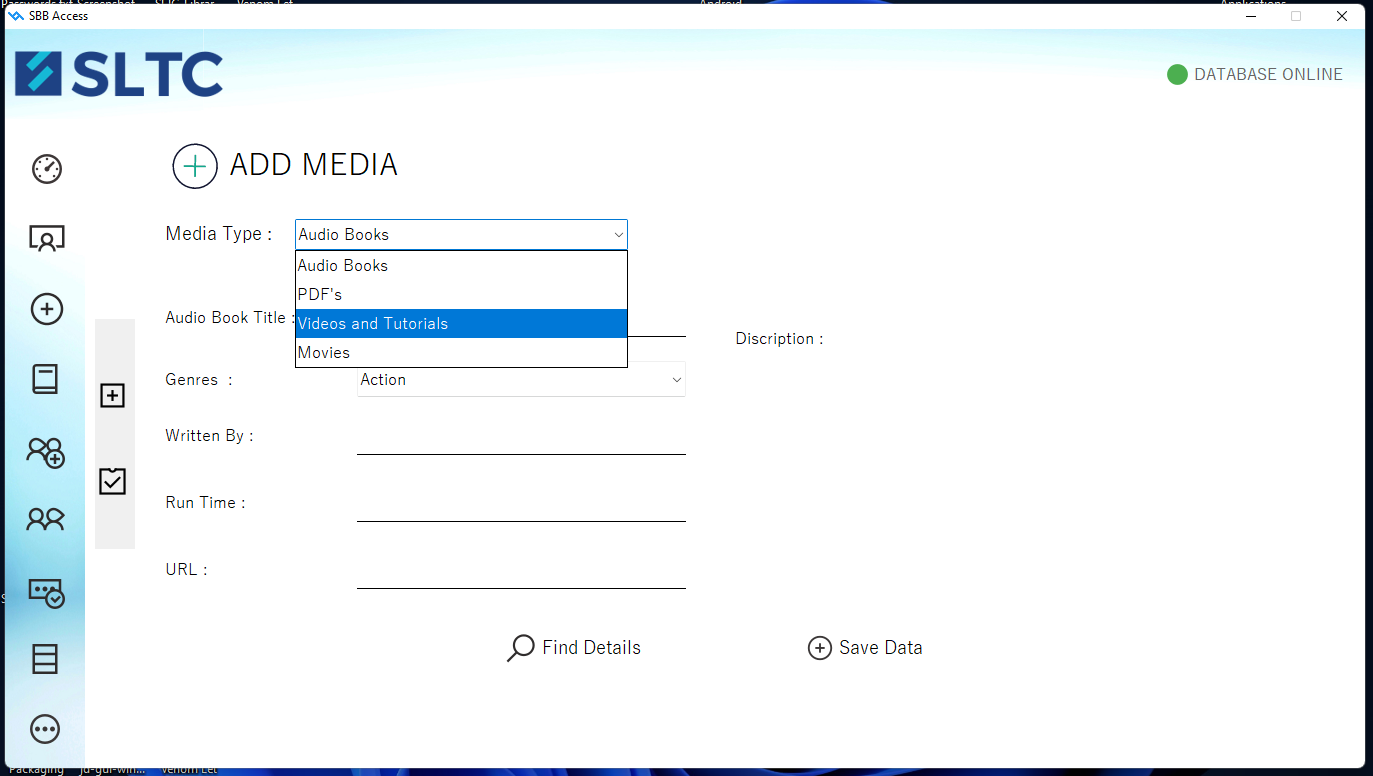Open the stacked rows sidebar icon
This screenshot has width=1373, height=776.
click(46, 659)
